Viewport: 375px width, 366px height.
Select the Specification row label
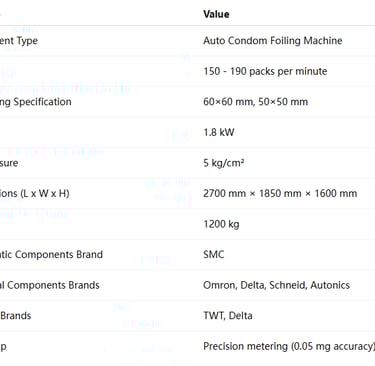(36, 102)
